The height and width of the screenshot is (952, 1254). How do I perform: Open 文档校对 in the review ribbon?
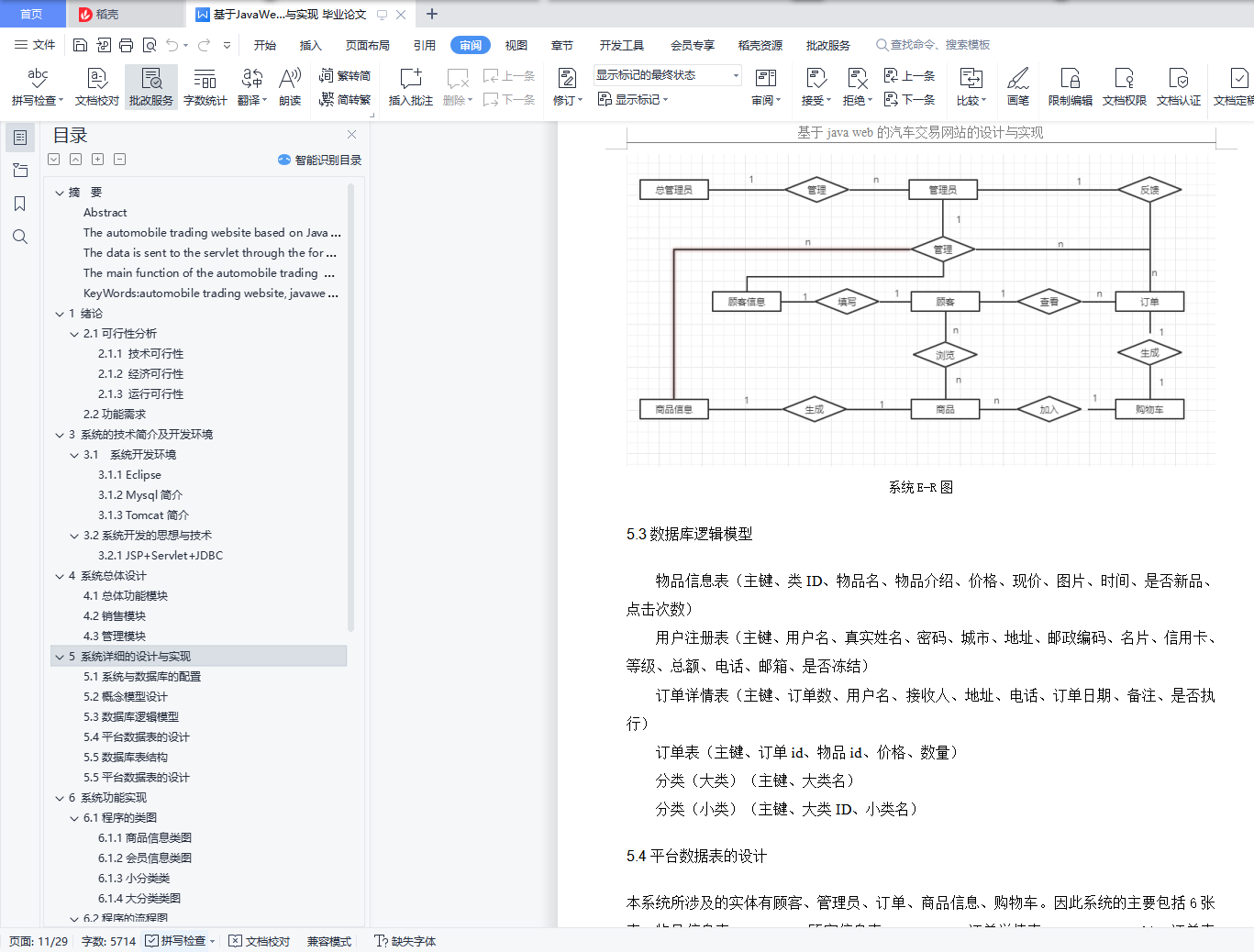click(x=97, y=87)
